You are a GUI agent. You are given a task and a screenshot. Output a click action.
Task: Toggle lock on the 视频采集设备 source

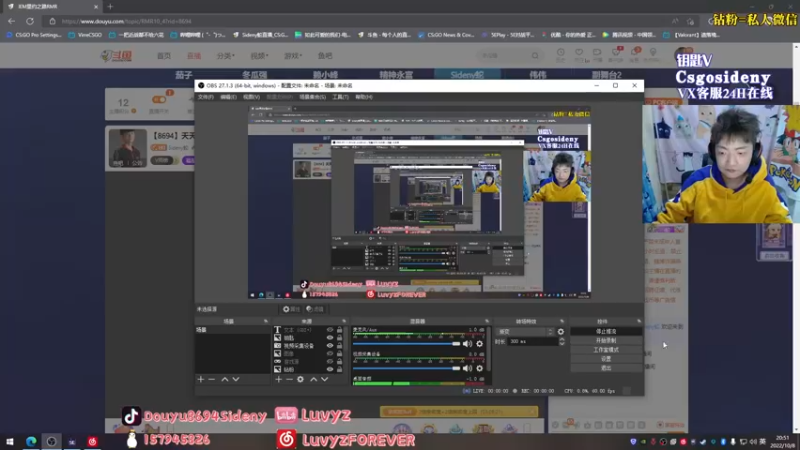tap(340, 346)
